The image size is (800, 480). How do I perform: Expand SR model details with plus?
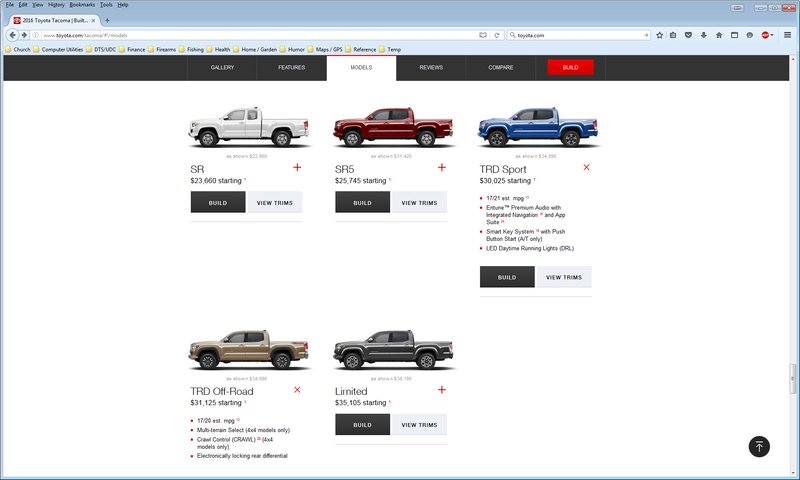(x=297, y=167)
